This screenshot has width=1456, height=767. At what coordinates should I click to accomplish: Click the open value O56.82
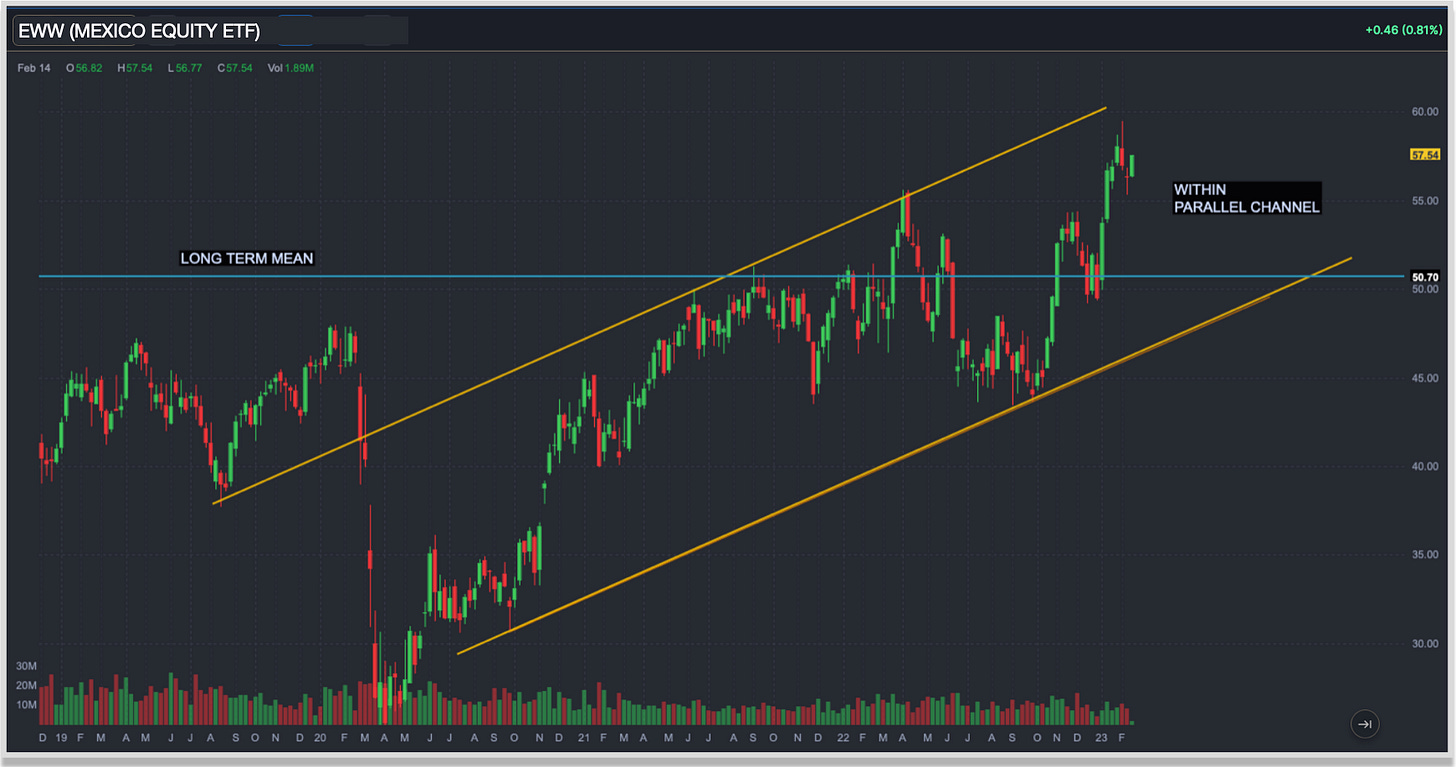coord(83,68)
